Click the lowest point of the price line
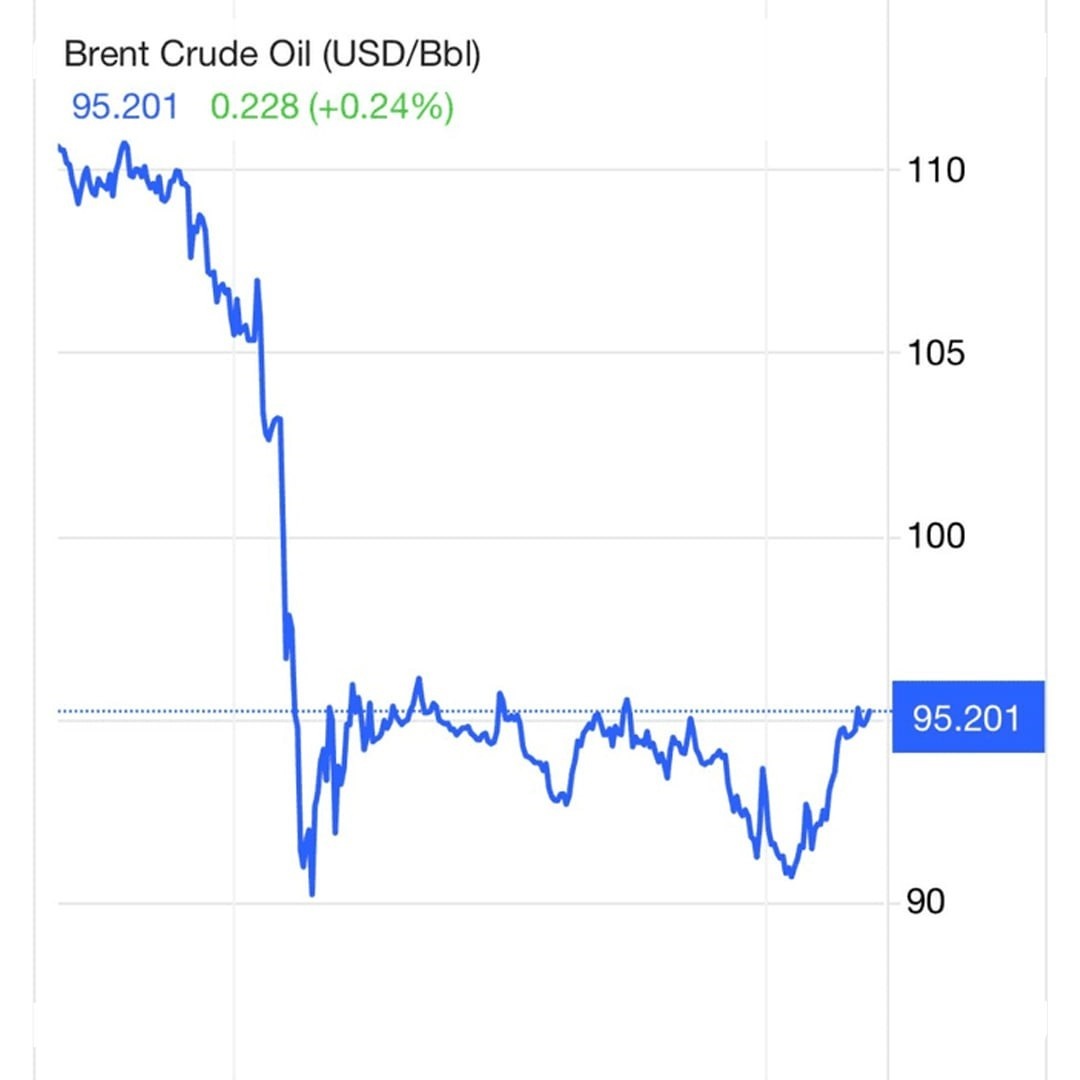Image resolution: width=1080 pixels, height=1080 pixels. coord(312,893)
